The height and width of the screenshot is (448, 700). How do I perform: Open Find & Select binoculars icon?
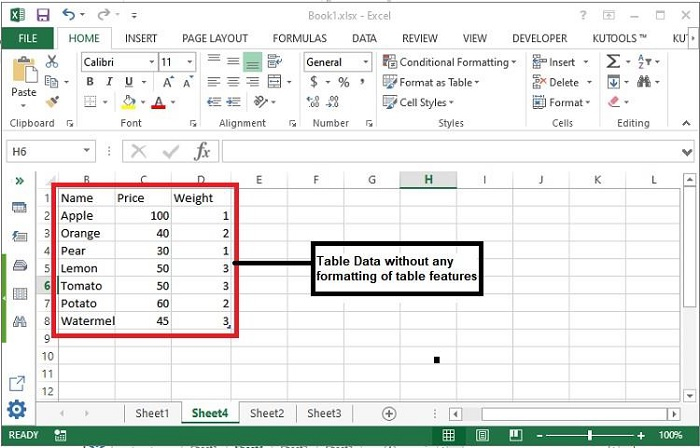(x=643, y=82)
